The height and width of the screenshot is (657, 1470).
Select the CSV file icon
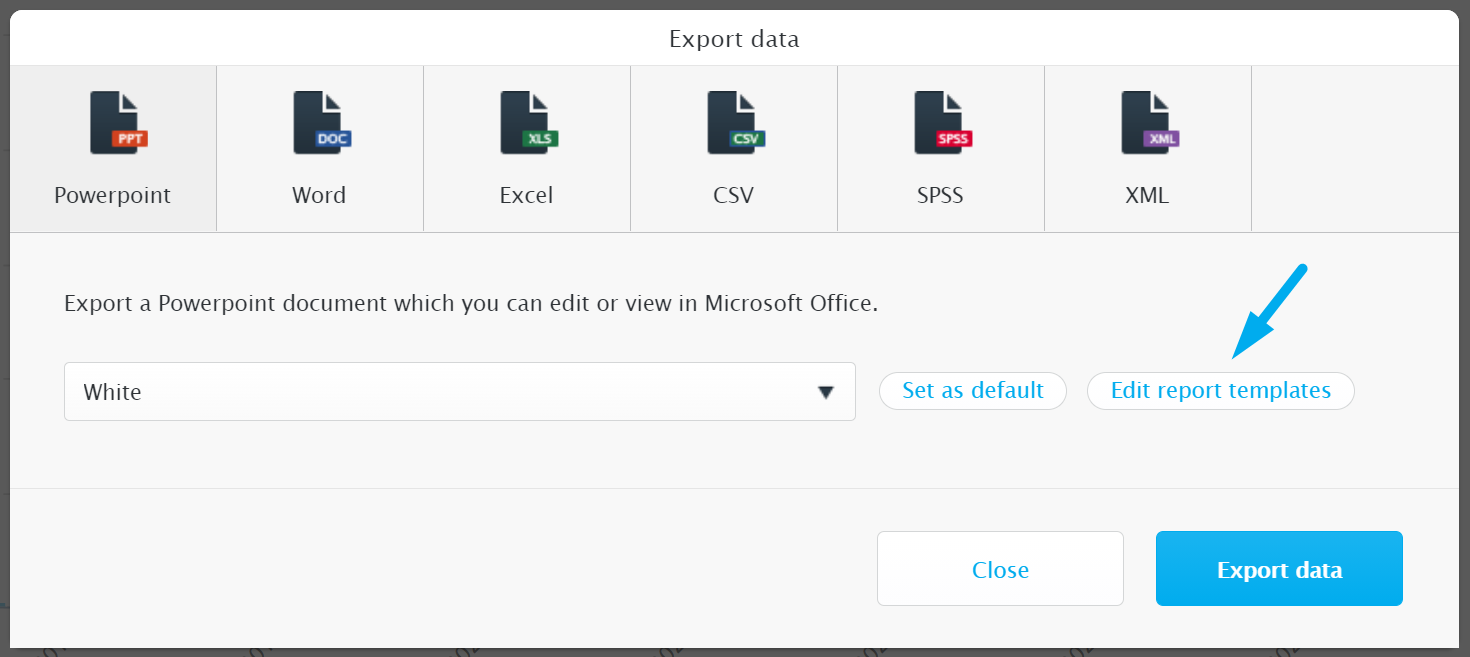[x=735, y=123]
